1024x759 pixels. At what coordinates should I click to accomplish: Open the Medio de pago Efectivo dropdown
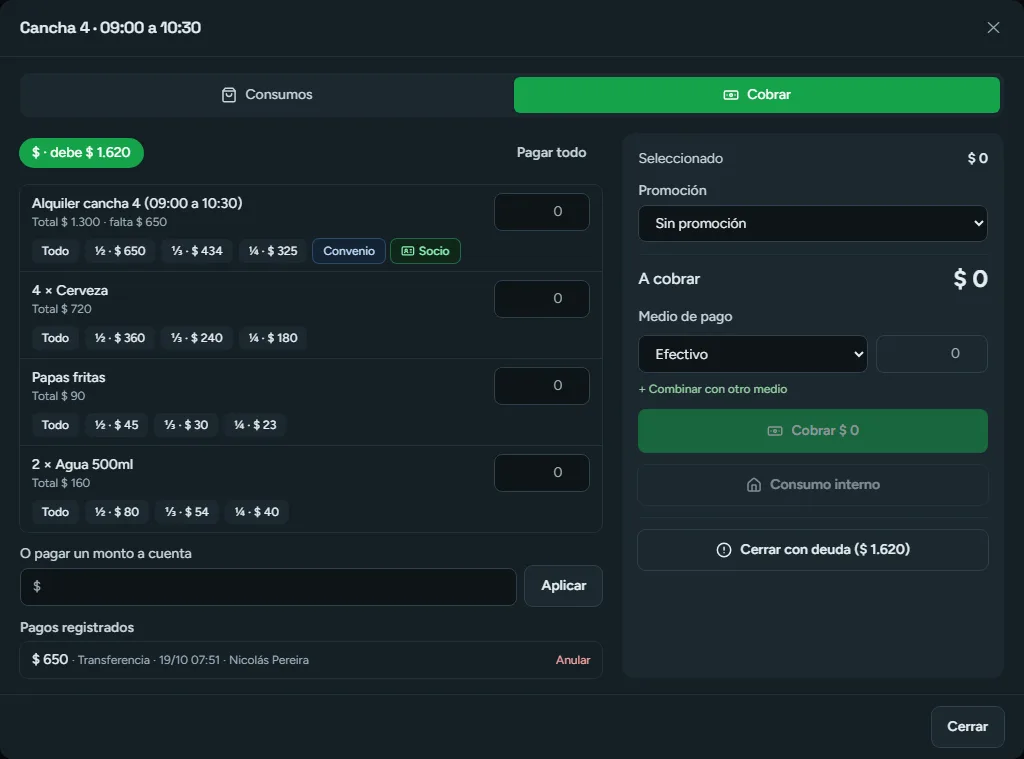coord(752,354)
